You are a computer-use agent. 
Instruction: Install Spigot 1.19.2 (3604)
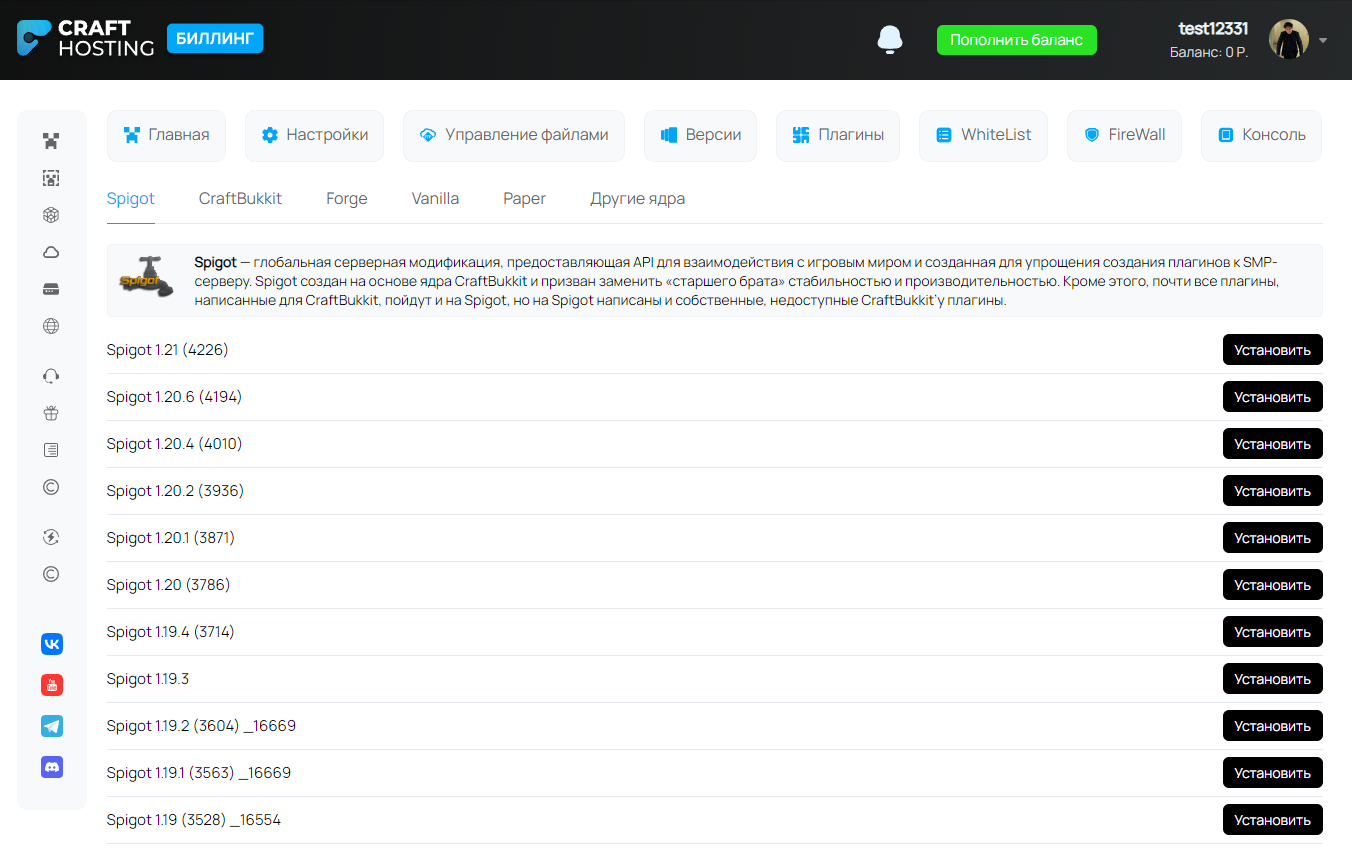pos(1273,726)
